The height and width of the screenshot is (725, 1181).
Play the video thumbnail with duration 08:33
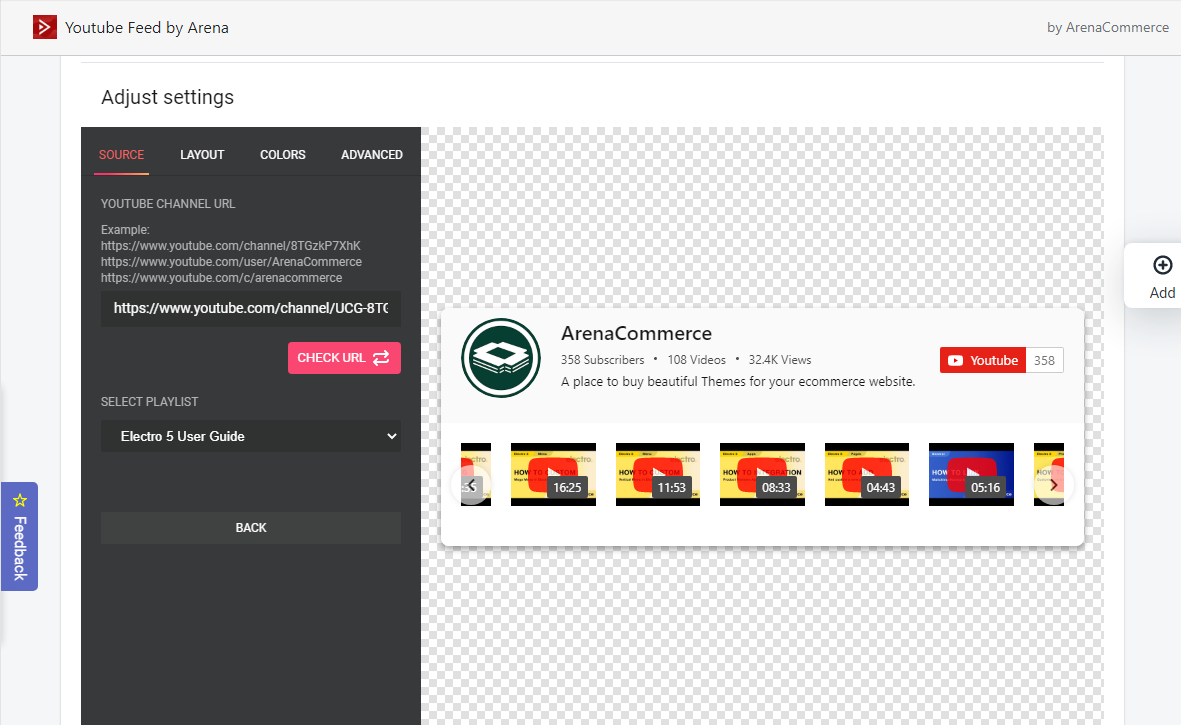click(762, 474)
